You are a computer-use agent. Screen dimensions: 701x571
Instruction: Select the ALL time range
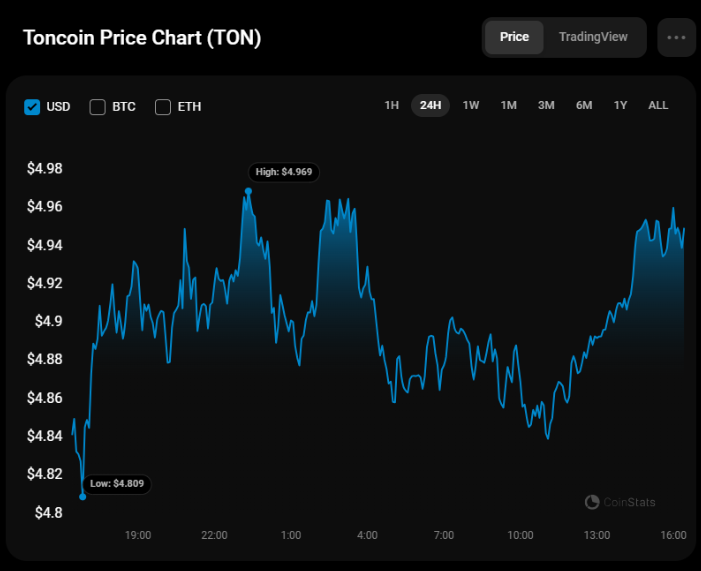(658, 106)
